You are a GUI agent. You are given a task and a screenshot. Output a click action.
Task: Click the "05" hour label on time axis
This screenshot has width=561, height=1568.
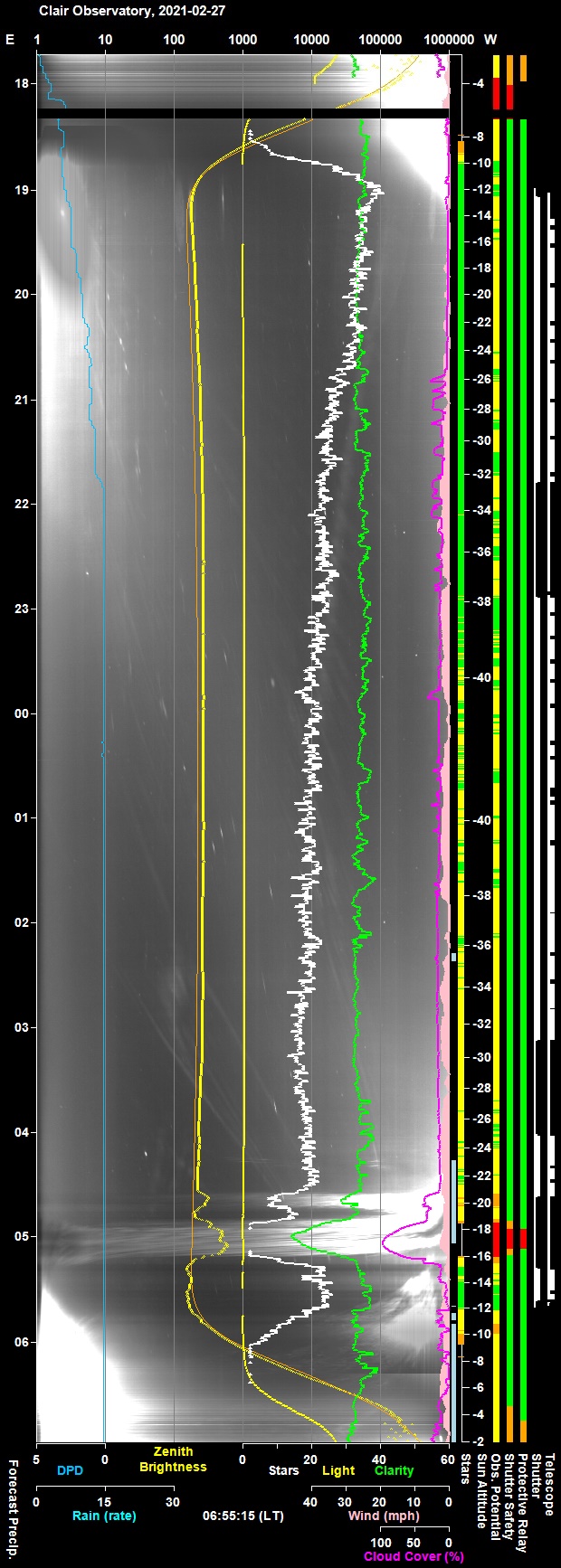click(22, 1236)
